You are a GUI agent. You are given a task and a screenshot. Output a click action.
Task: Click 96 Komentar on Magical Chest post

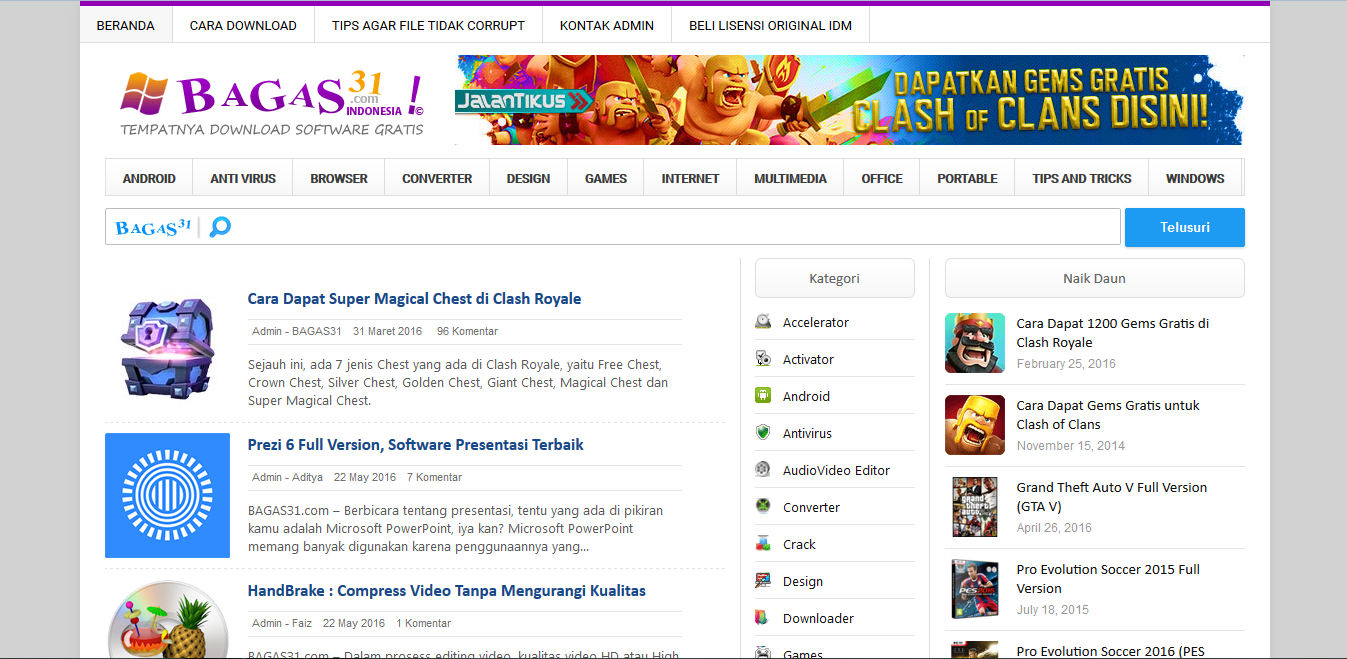pos(467,331)
